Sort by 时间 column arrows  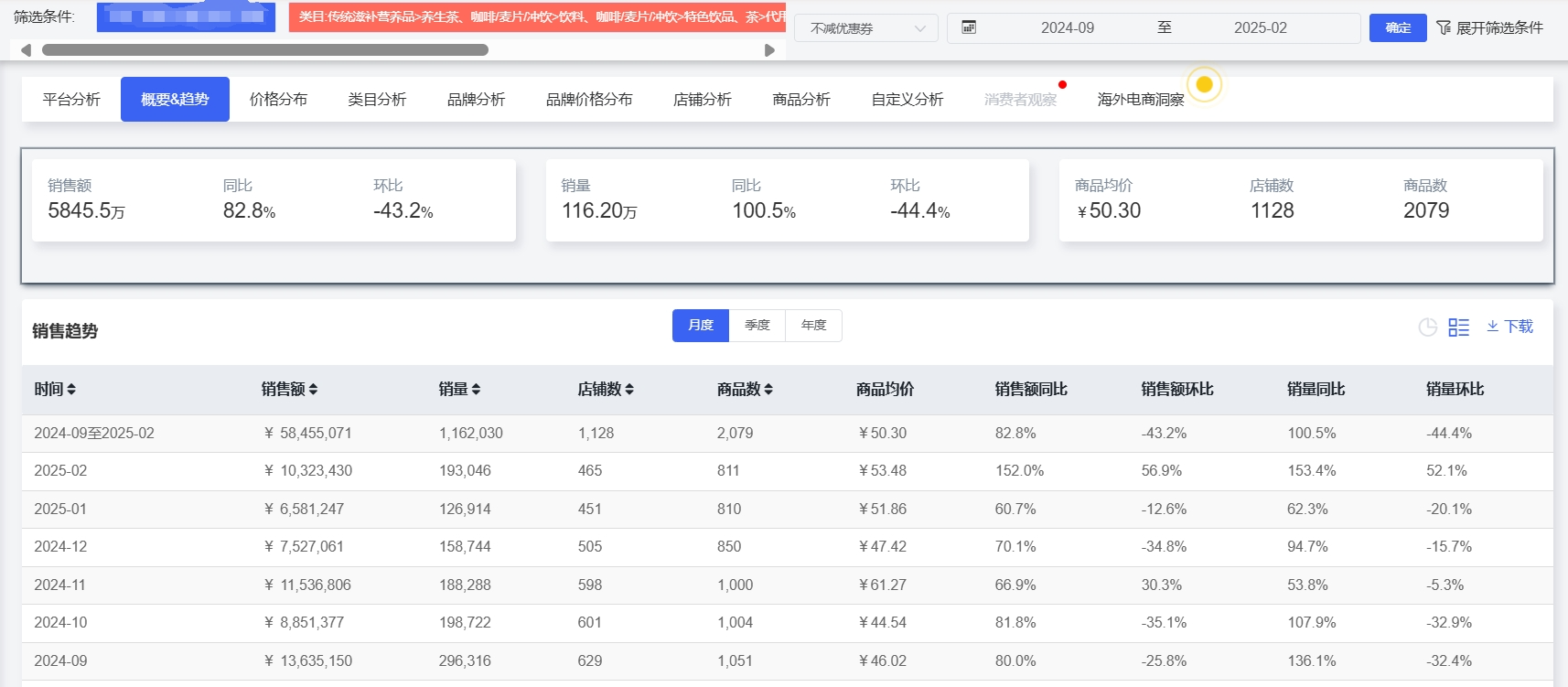(71, 390)
